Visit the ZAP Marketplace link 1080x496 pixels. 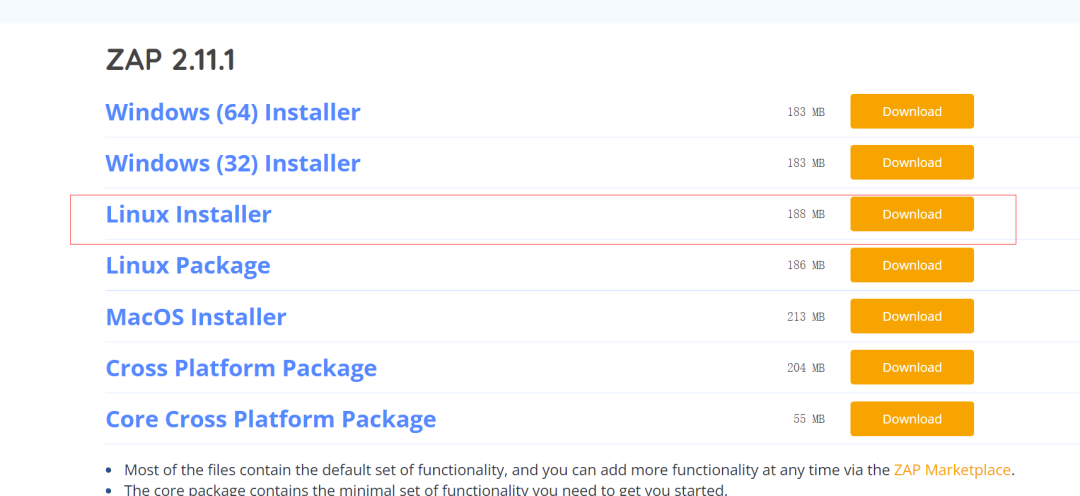[952, 471]
